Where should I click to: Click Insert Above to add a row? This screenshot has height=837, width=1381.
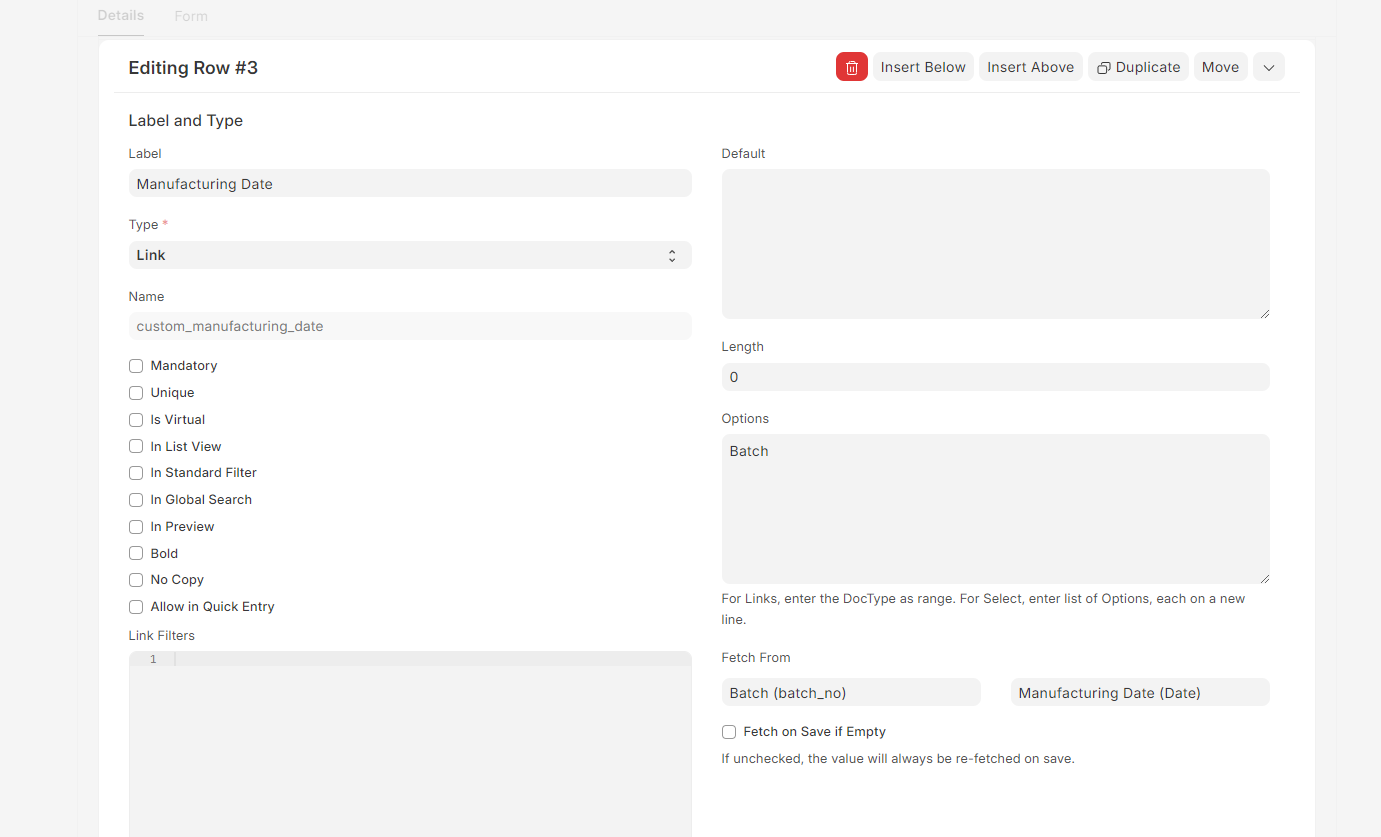click(1030, 66)
